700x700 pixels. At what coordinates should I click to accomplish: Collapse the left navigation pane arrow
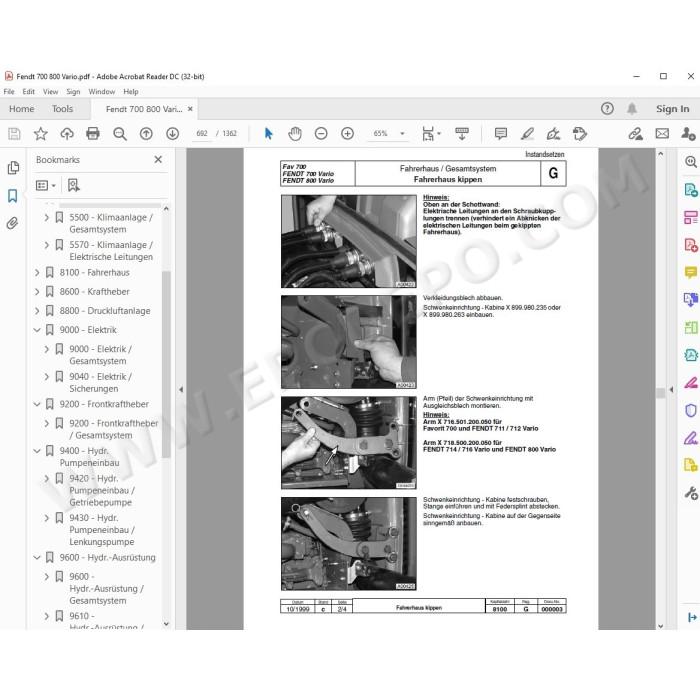point(181,389)
